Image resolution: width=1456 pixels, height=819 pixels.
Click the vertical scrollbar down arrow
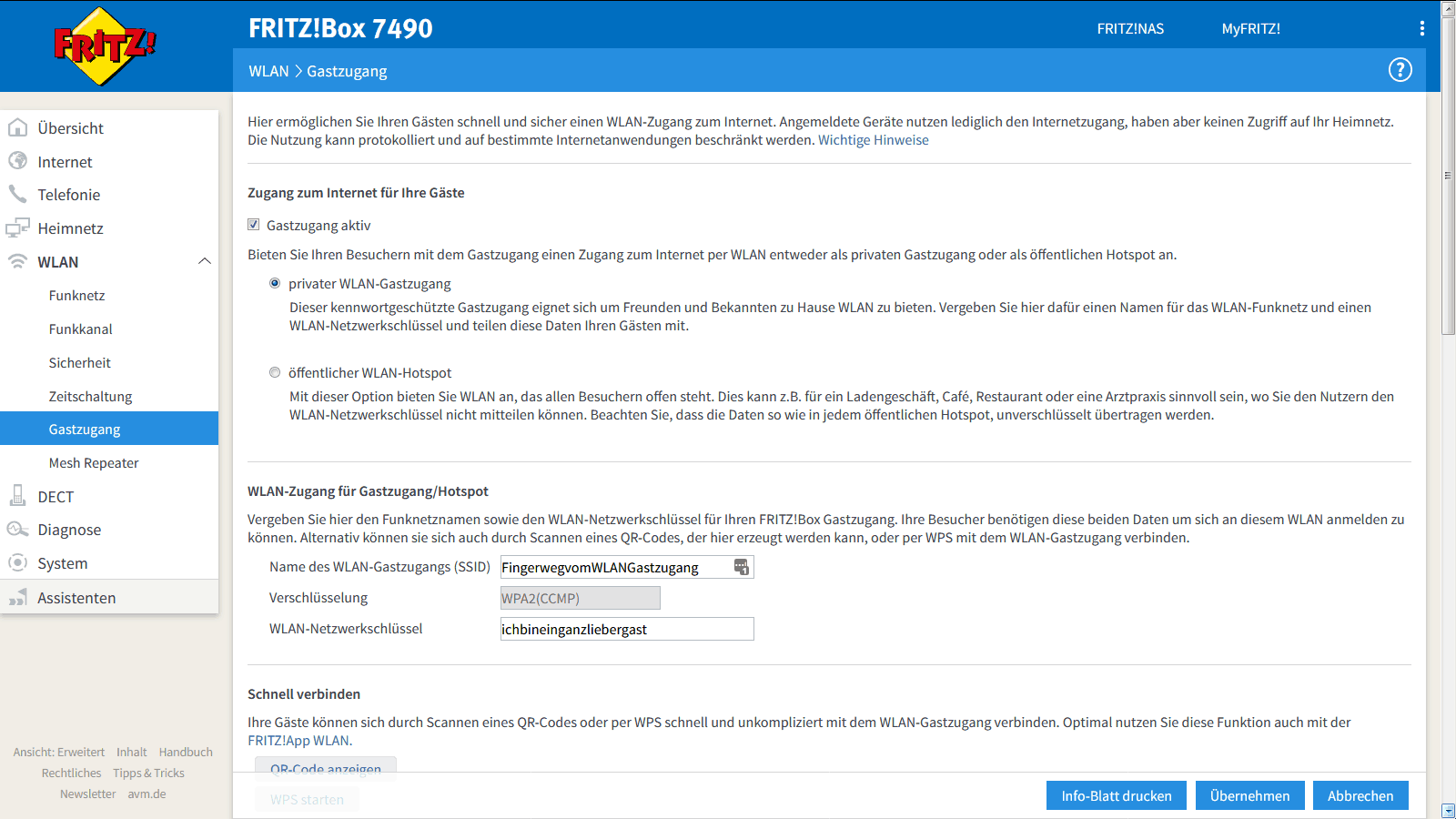pos(1449,811)
